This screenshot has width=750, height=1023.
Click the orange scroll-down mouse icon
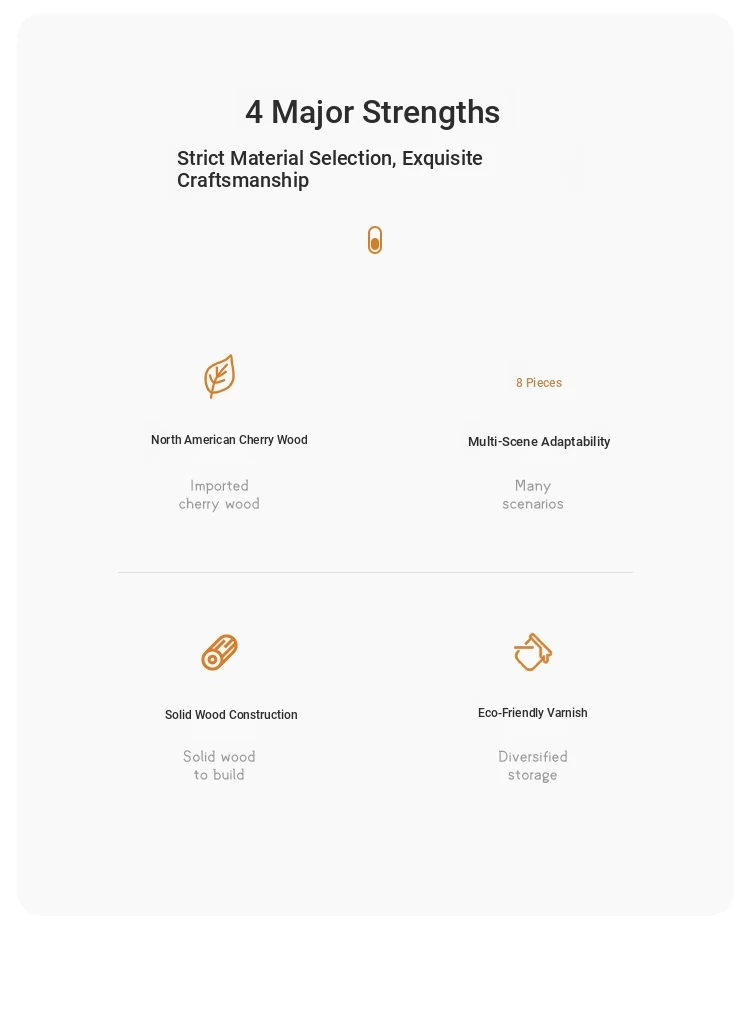coord(374,240)
